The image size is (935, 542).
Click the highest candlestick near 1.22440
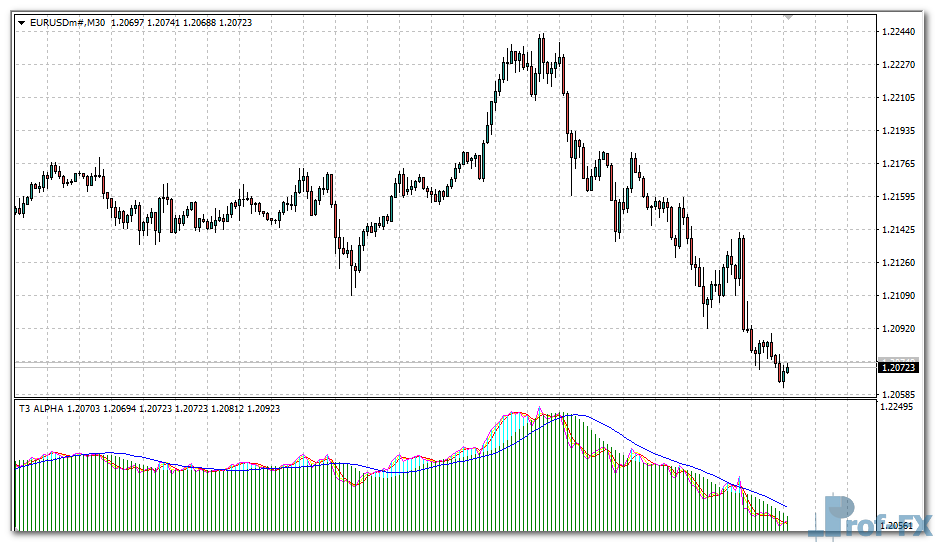(541, 50)
